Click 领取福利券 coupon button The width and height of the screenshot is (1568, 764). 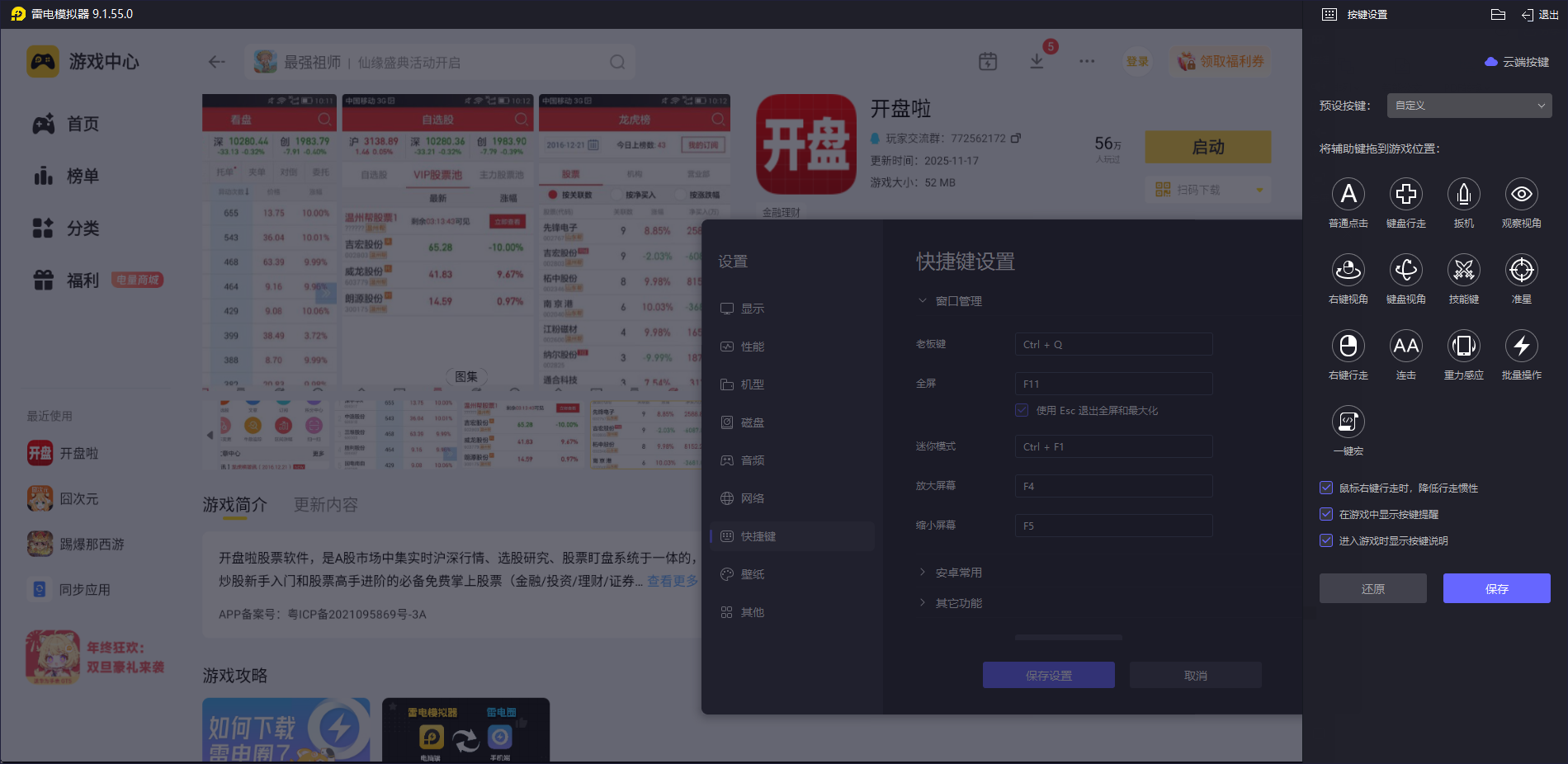click(x=1221, y=61)
